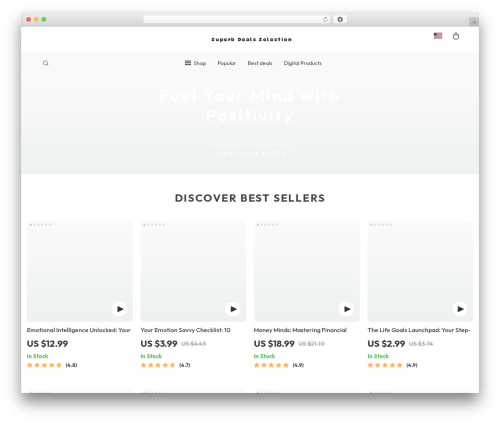
Task: Click the US flag country selector
Action: [438, 36]
